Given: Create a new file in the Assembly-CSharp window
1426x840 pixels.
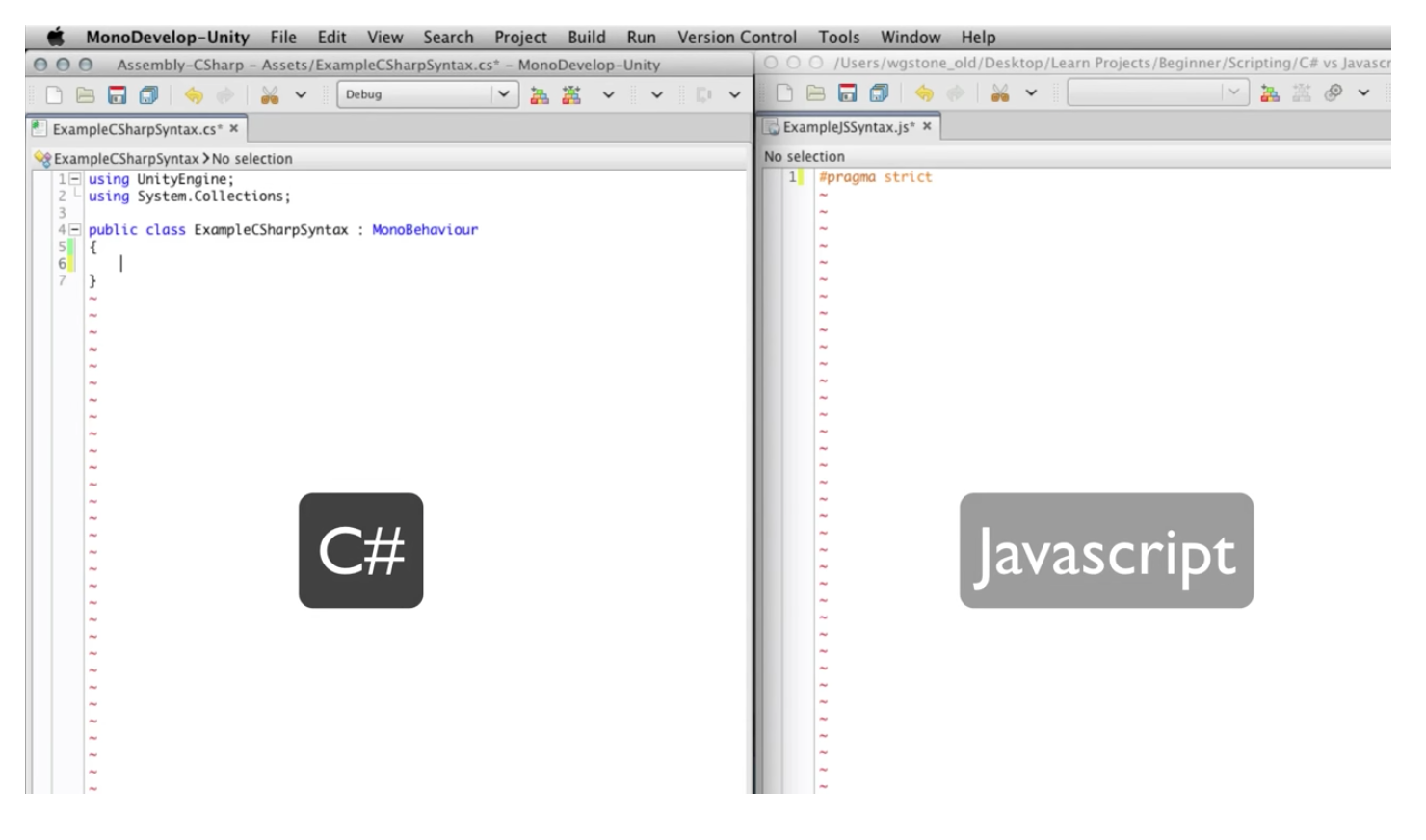Looking at the screenshot, I should 54,94.
